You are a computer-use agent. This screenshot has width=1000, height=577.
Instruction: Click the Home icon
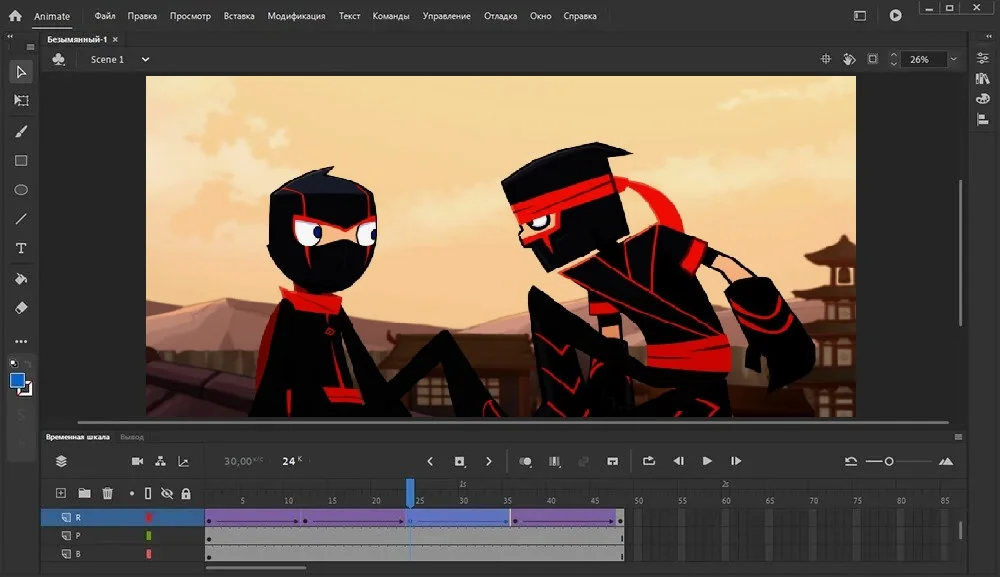(x=15, y=16)
